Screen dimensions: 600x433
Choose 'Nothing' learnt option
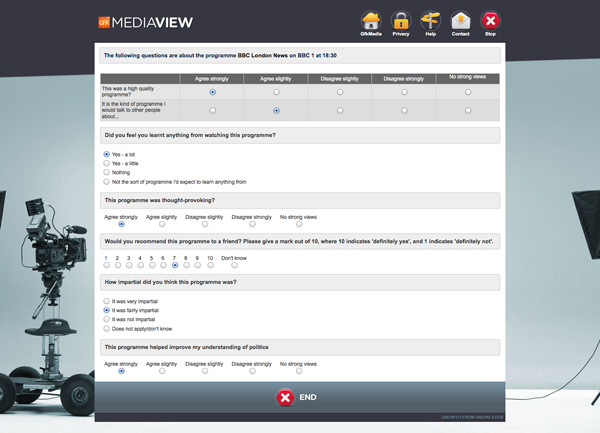pyautogui.click(x=106, y=173)
